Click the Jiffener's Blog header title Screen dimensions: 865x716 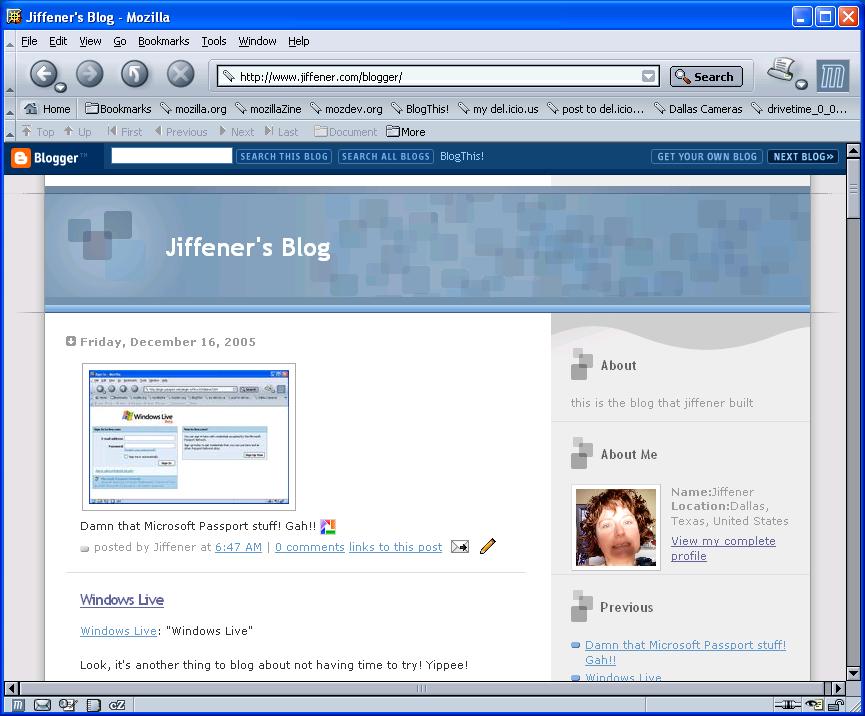pyautogui.click(x=248, y=247)
